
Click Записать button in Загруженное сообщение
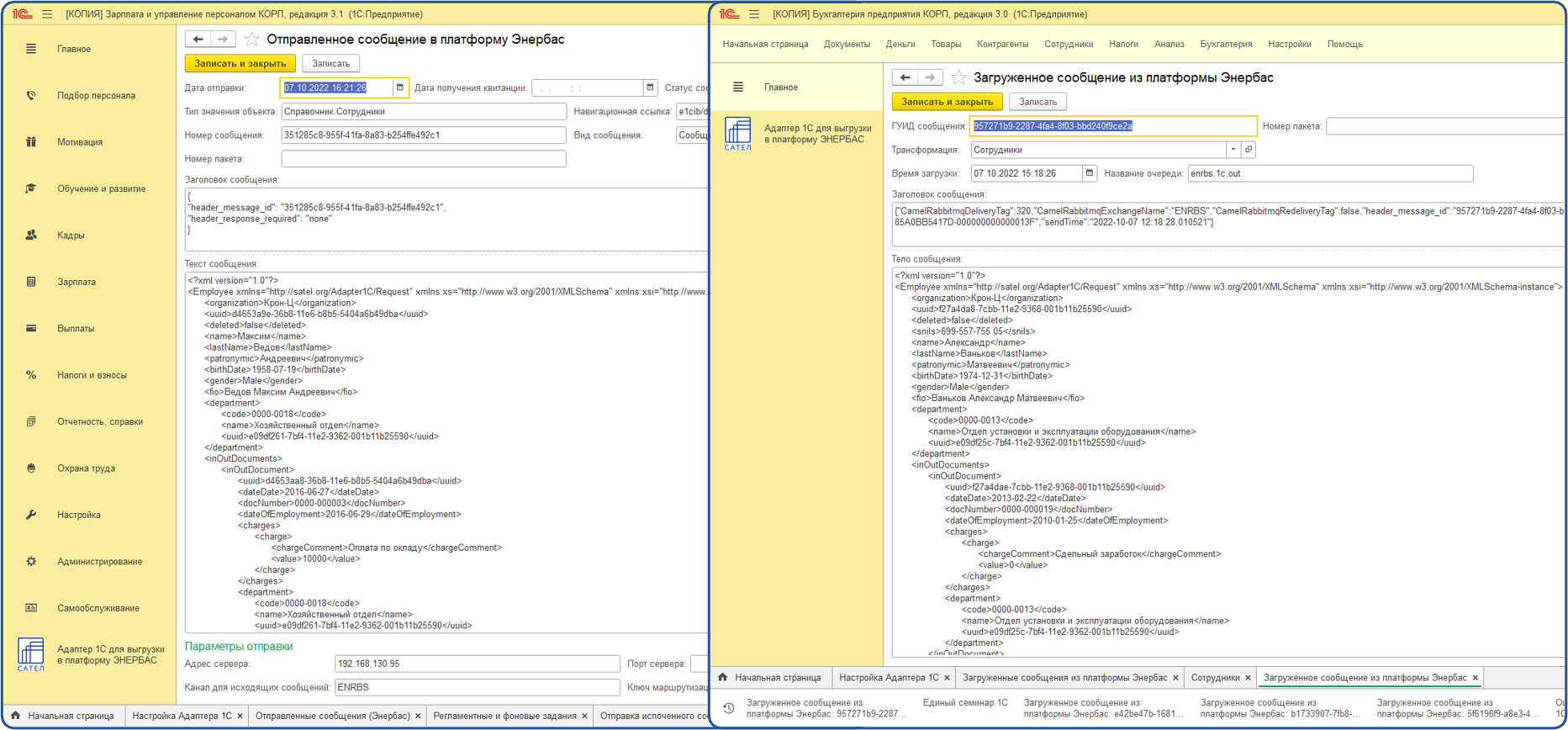point(1037,102)
